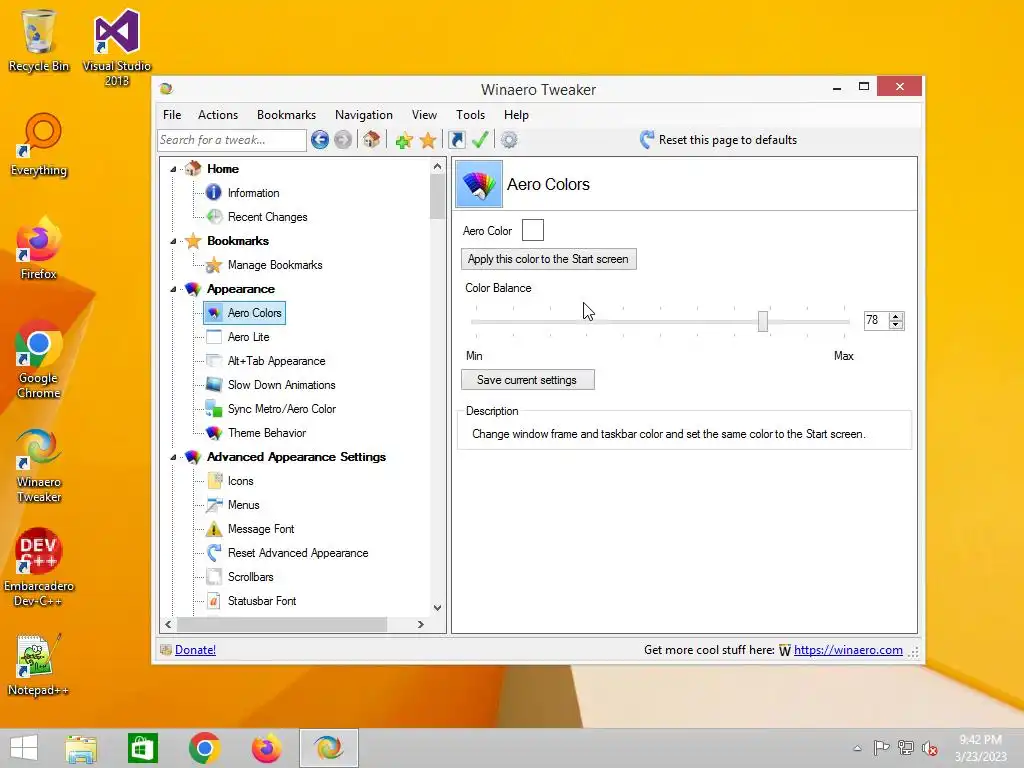The width and height of the screenshot is (1024, 768).
Task: Open the Help menu
Action: click(x=516, y=115)
